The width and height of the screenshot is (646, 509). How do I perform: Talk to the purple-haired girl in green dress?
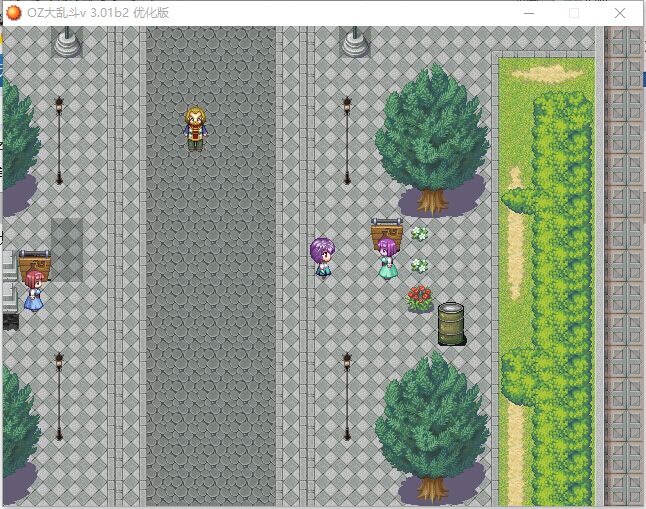(x=388, y=259)
